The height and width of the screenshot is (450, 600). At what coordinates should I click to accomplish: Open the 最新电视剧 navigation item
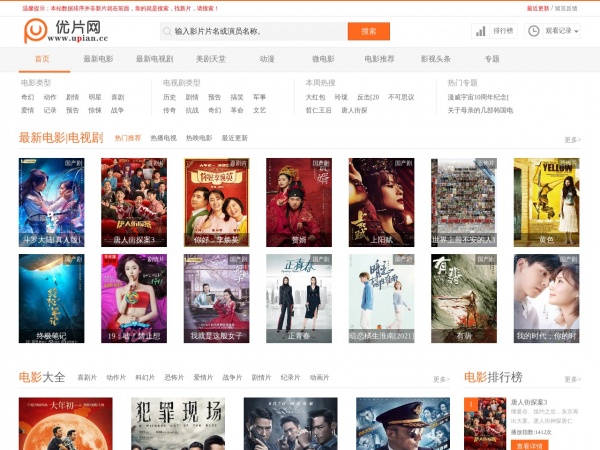tap(155, 59)
